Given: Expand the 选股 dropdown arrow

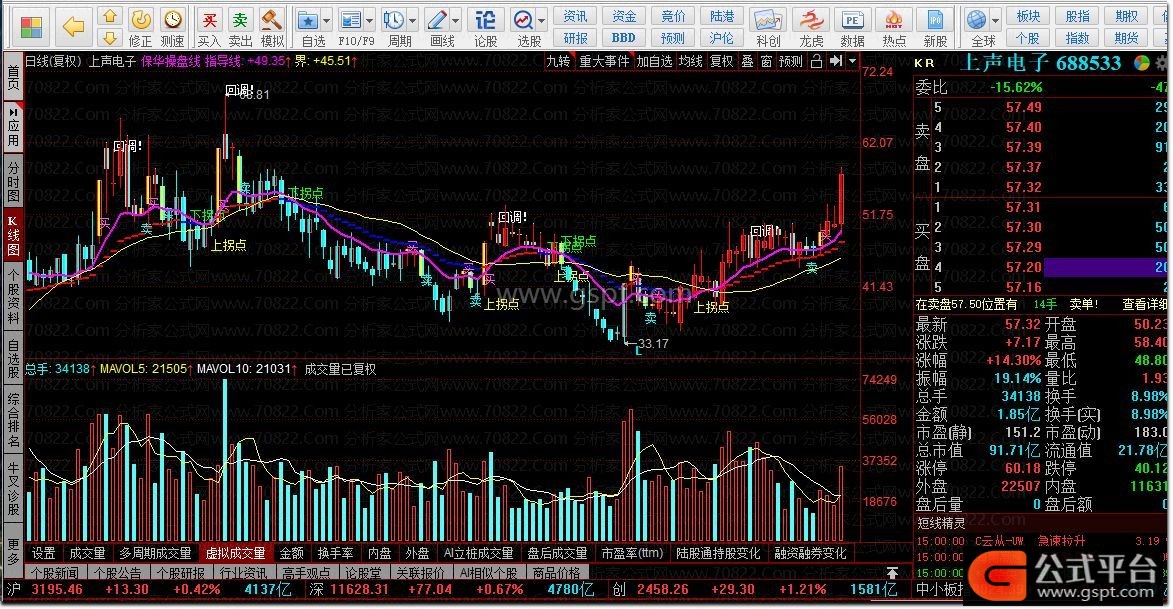Looking at the screenshot, I should click(542, 21).
